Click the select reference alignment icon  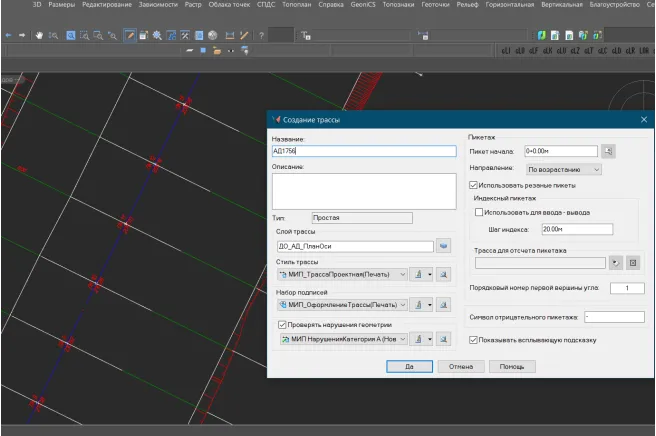(615, 263)
